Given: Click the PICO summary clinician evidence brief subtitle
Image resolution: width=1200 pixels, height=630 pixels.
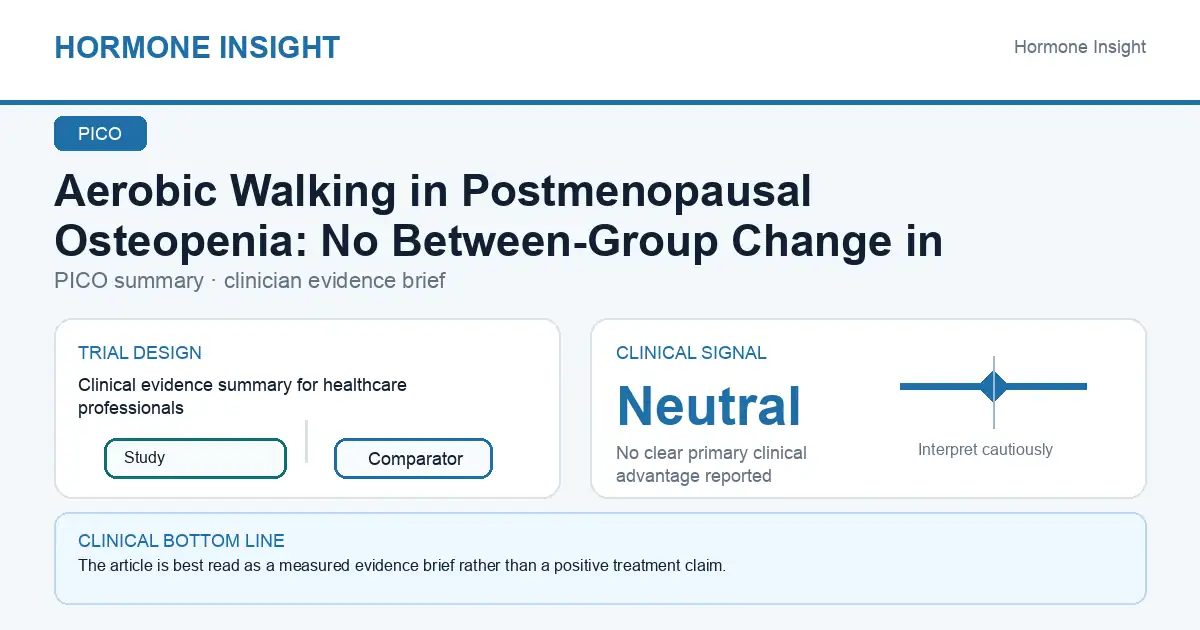Looking at the screenshot, I should (250, 281).
